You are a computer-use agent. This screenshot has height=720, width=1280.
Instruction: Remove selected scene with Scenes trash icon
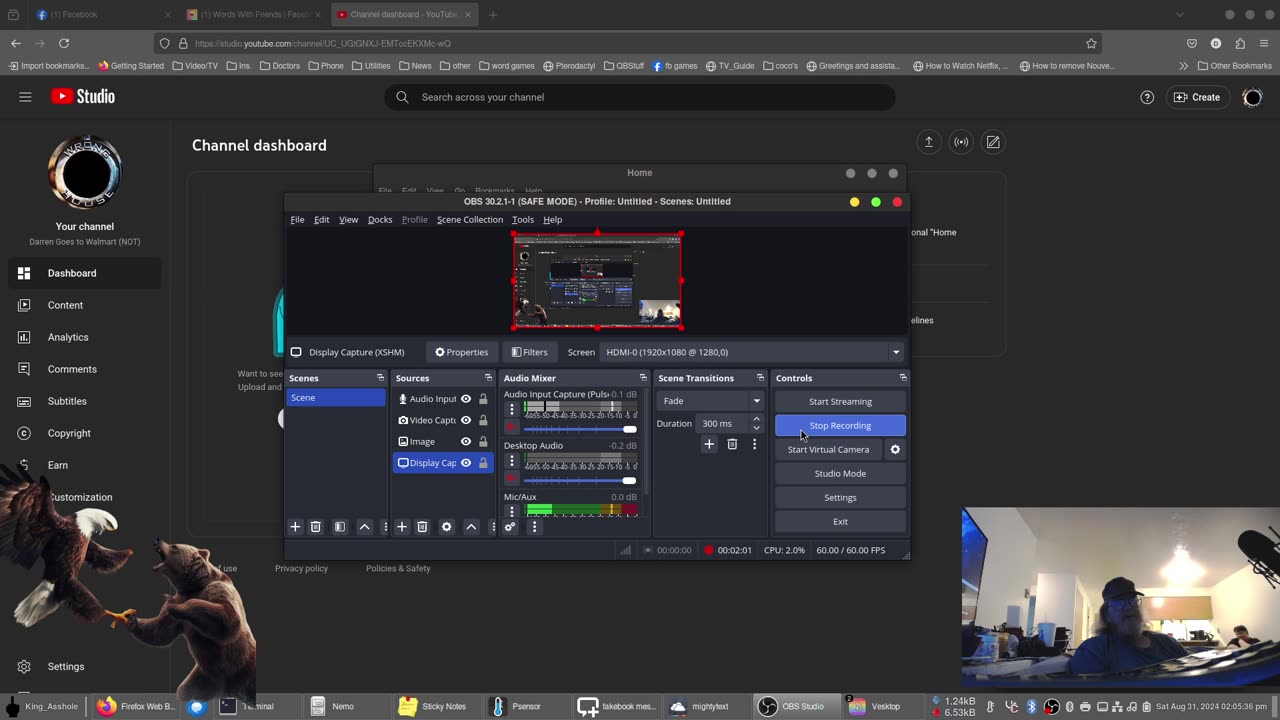[315, 527]
